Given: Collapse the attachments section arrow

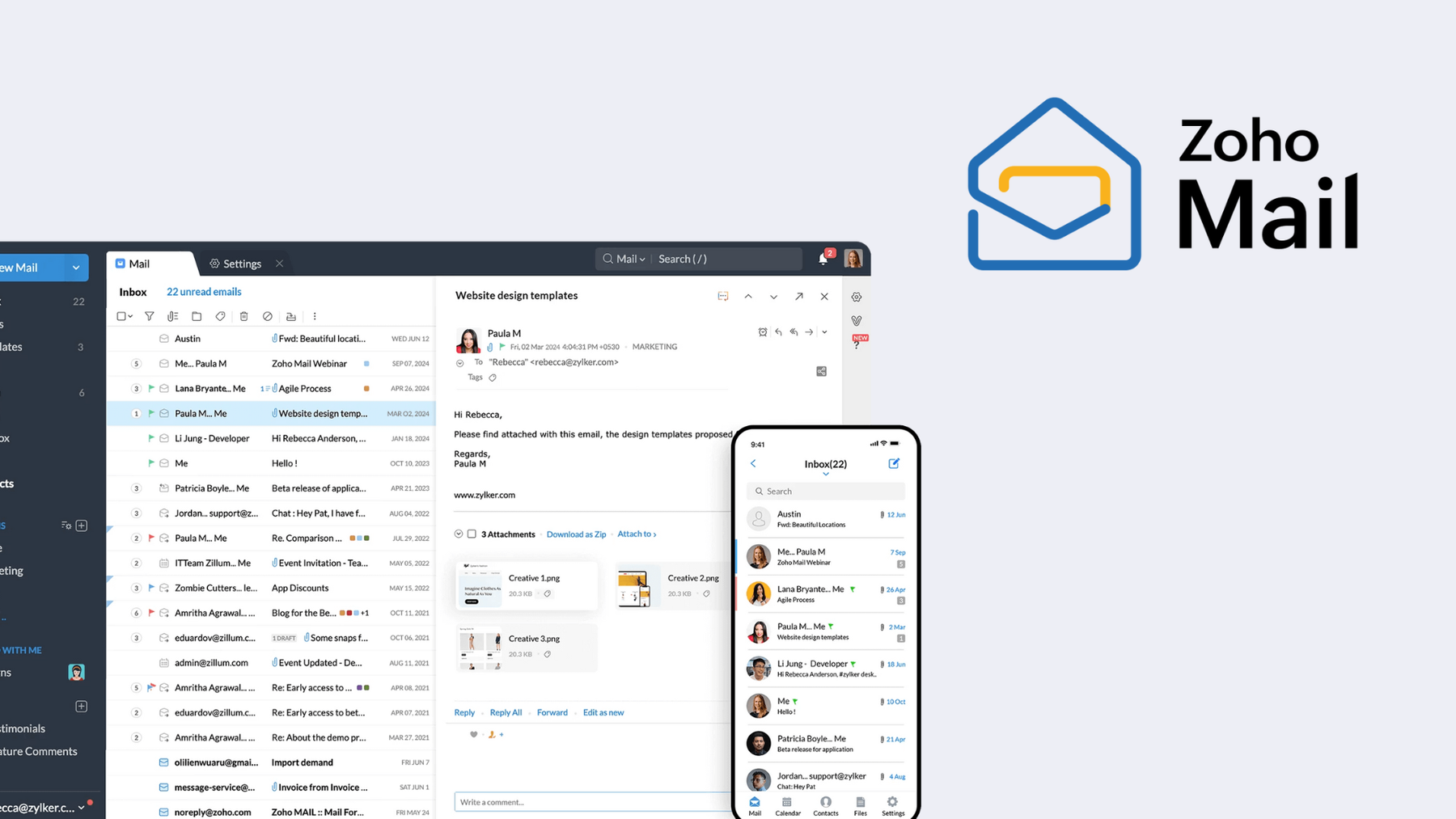Looking at the screenshot, I should point(459,534).
